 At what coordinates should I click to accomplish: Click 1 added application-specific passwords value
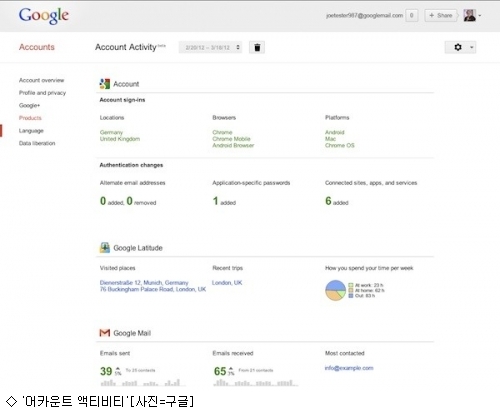tap(224, 201)
